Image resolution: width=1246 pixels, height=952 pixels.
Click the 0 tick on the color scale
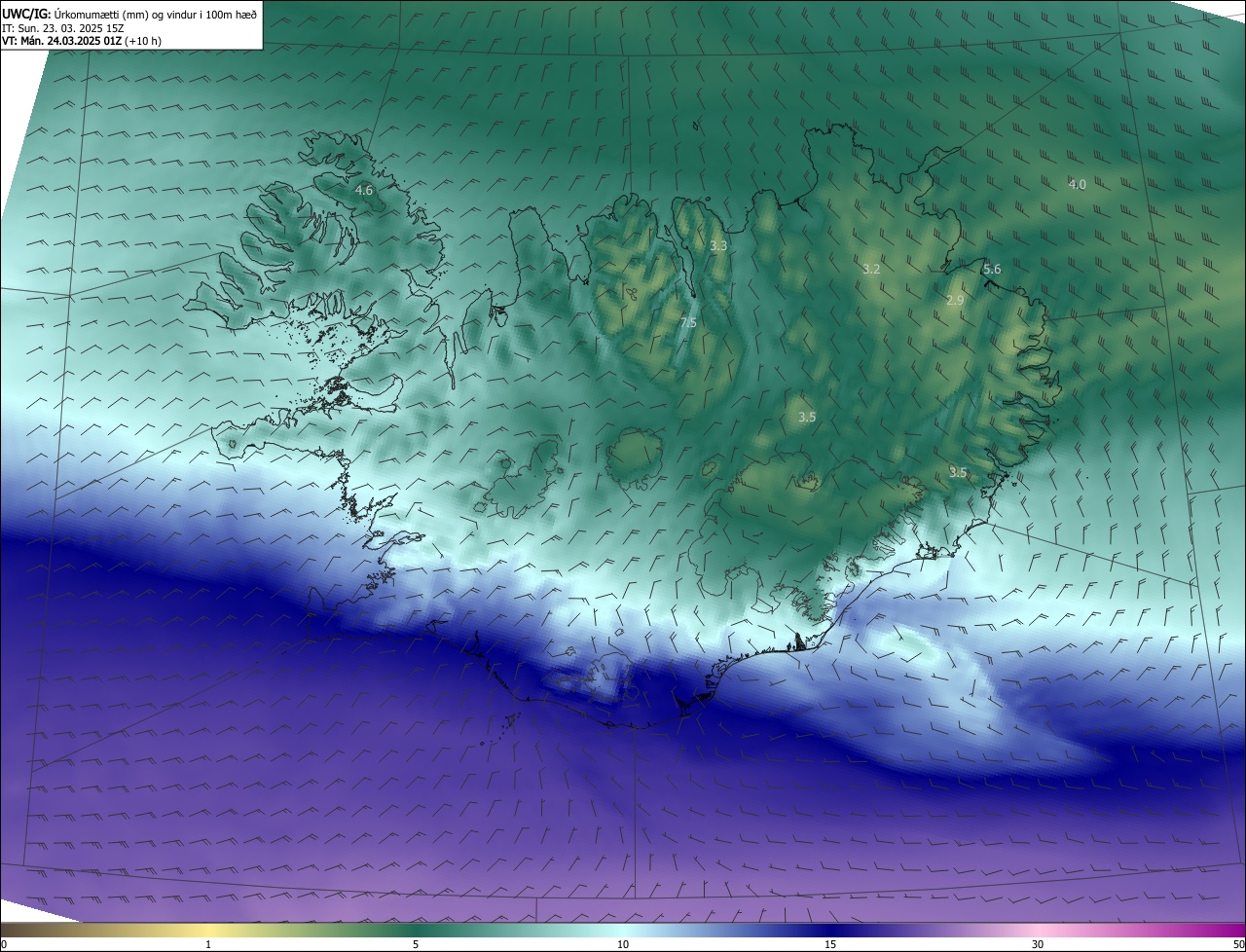[4, 944]
